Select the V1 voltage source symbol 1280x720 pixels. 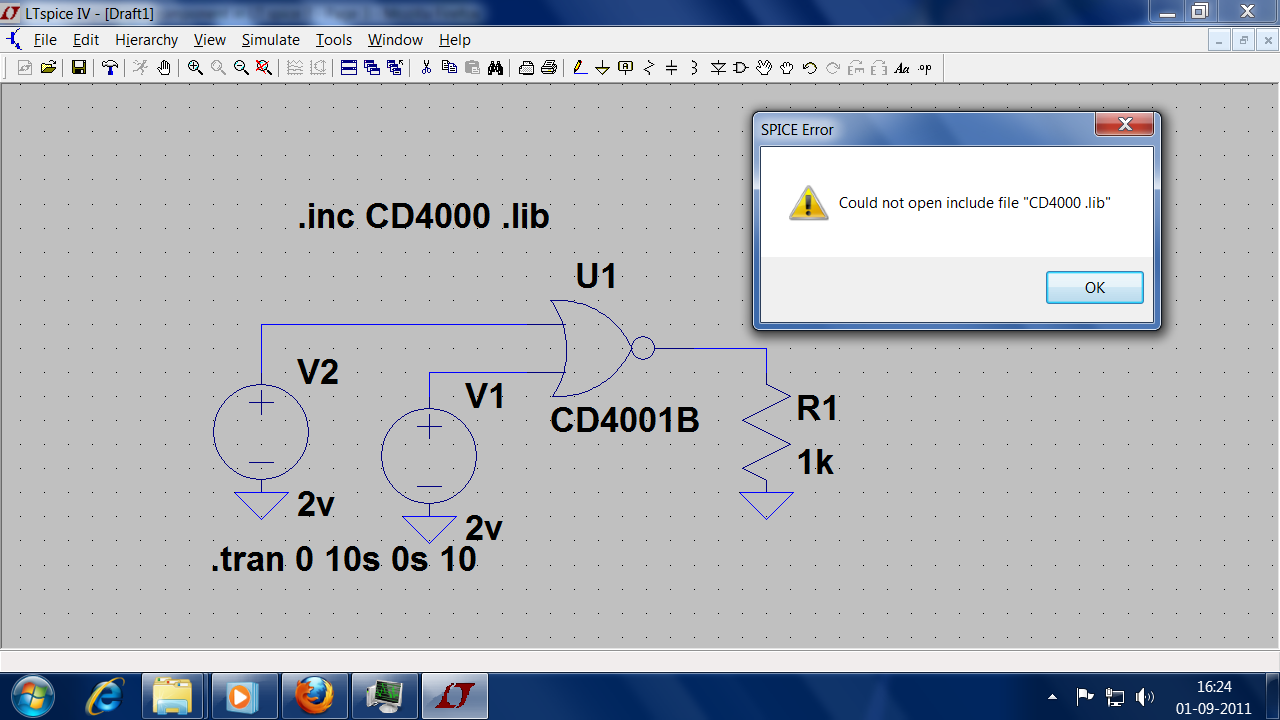point(429,456)
